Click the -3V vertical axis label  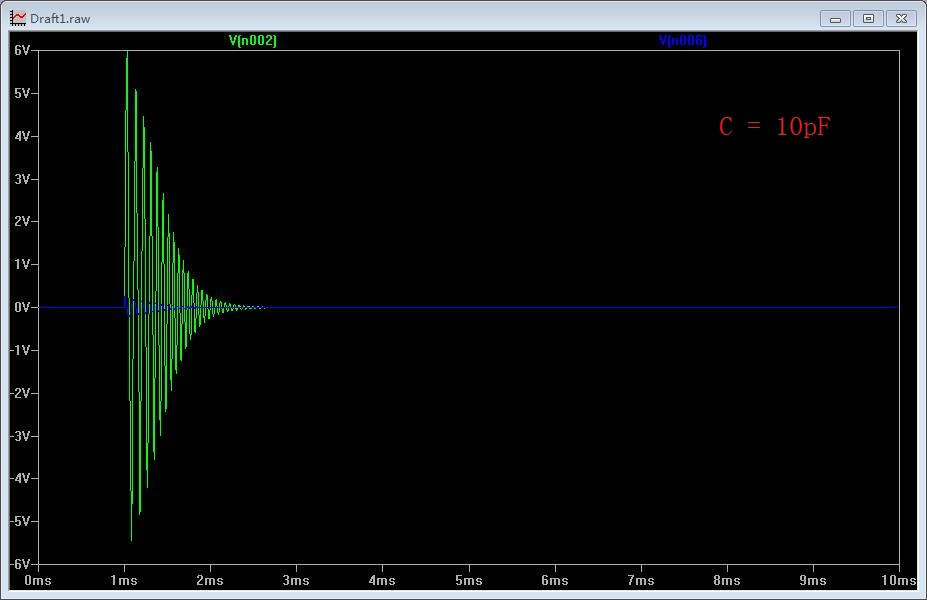coord(20,436)
